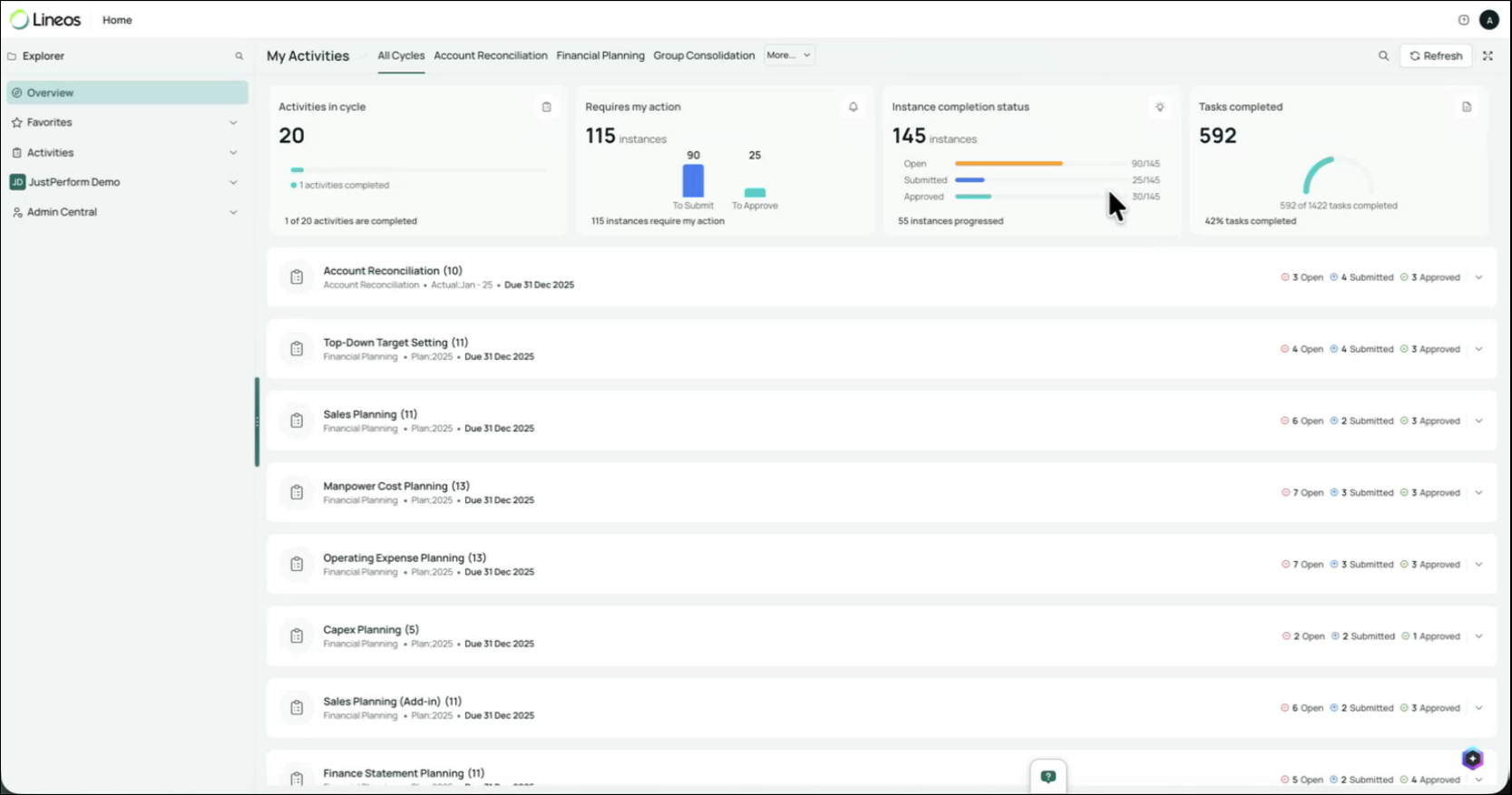
Task: Click the Sales Planning (Add-in) row icon
Action: (297, 708)
